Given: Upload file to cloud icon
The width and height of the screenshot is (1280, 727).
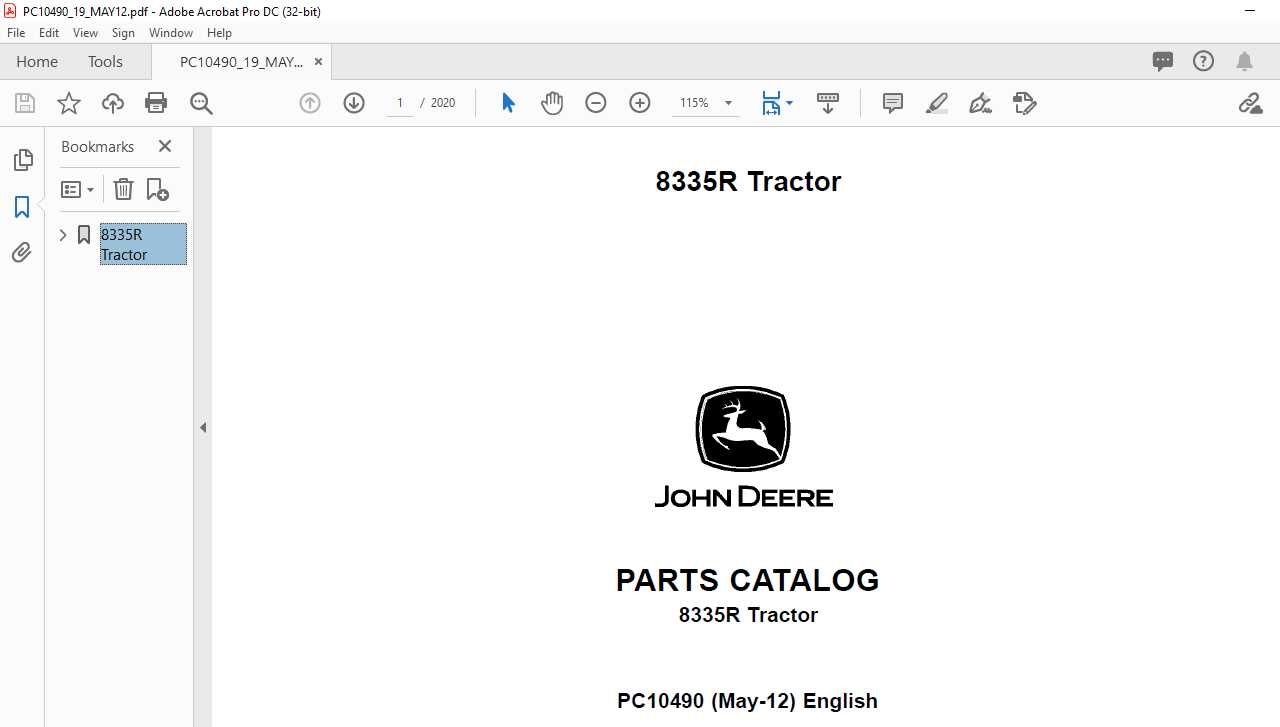Looking at the screenshot, I should pyautogui.click(x=113, y=103).
